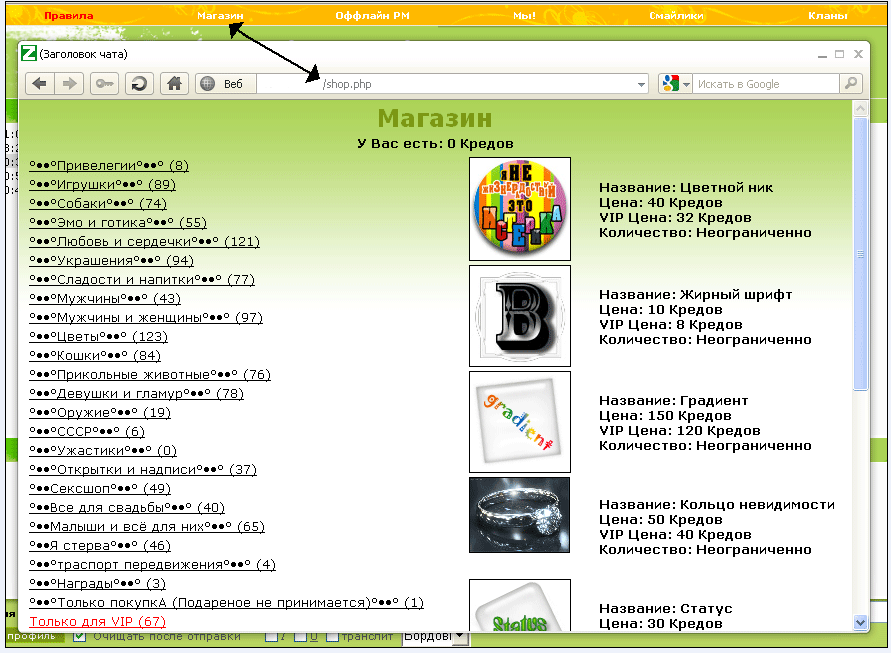Open 'Магазин' in the top menu
The height and width of the screenshot is (653, 891).
(220, 15)
